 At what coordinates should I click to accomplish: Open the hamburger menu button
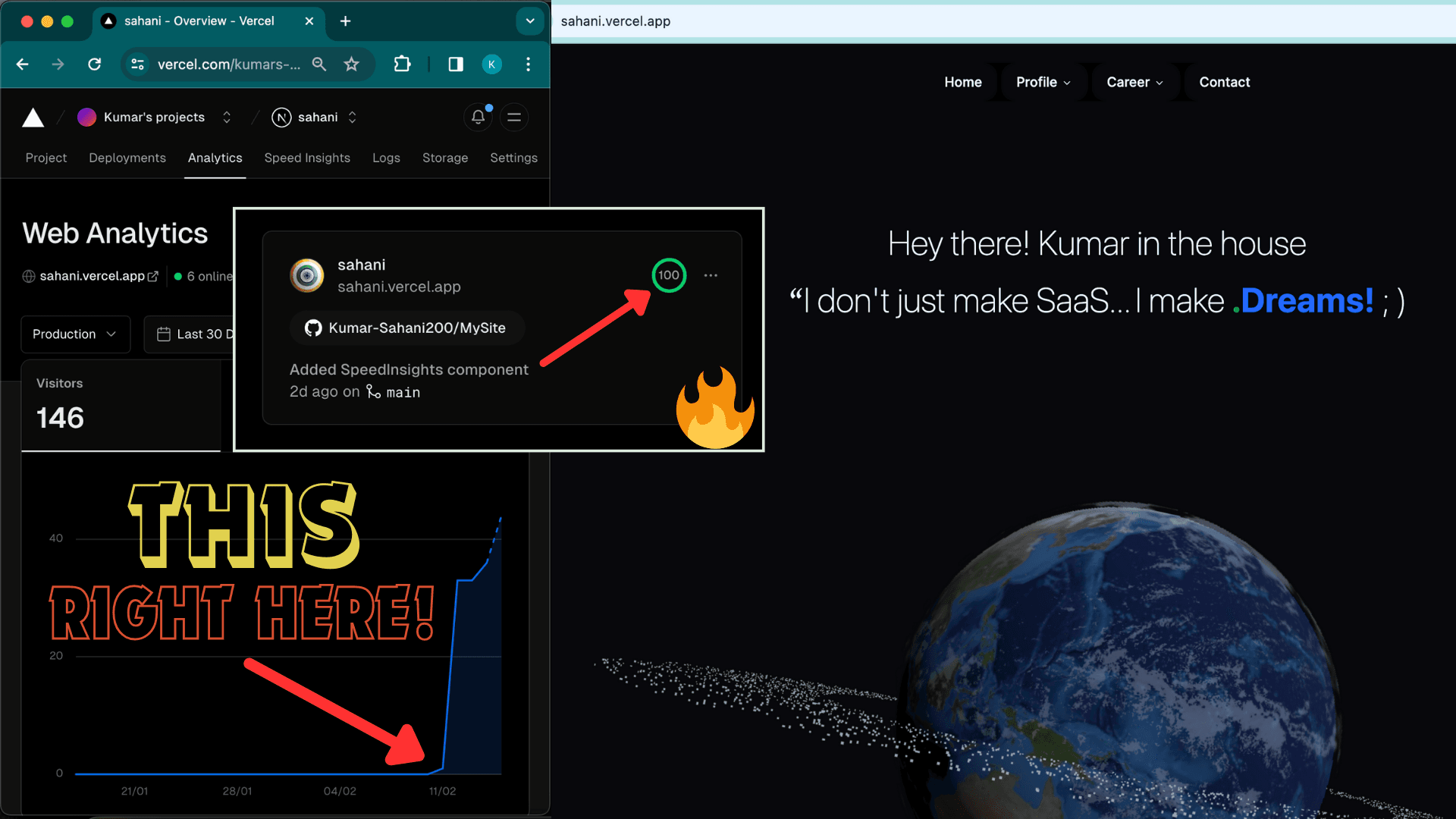pos(514,117)
